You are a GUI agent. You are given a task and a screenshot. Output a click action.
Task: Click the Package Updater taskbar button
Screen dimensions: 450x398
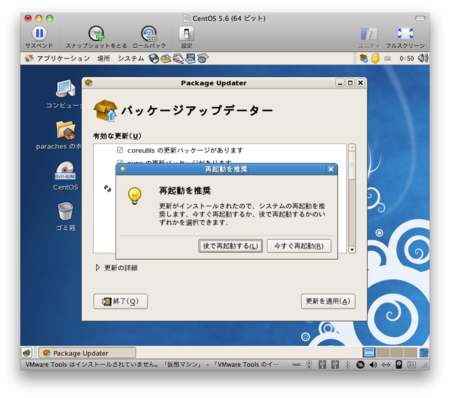(x=87, y=353)
